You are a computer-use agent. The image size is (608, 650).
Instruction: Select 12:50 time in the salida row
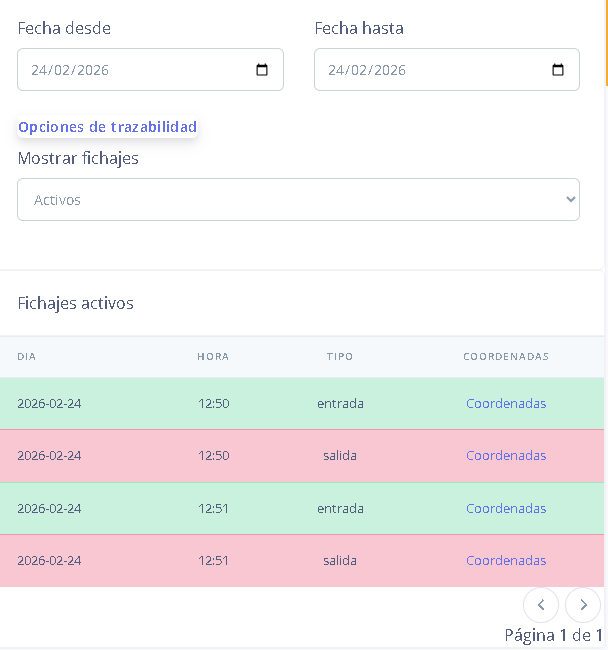[x=213, y=456]
